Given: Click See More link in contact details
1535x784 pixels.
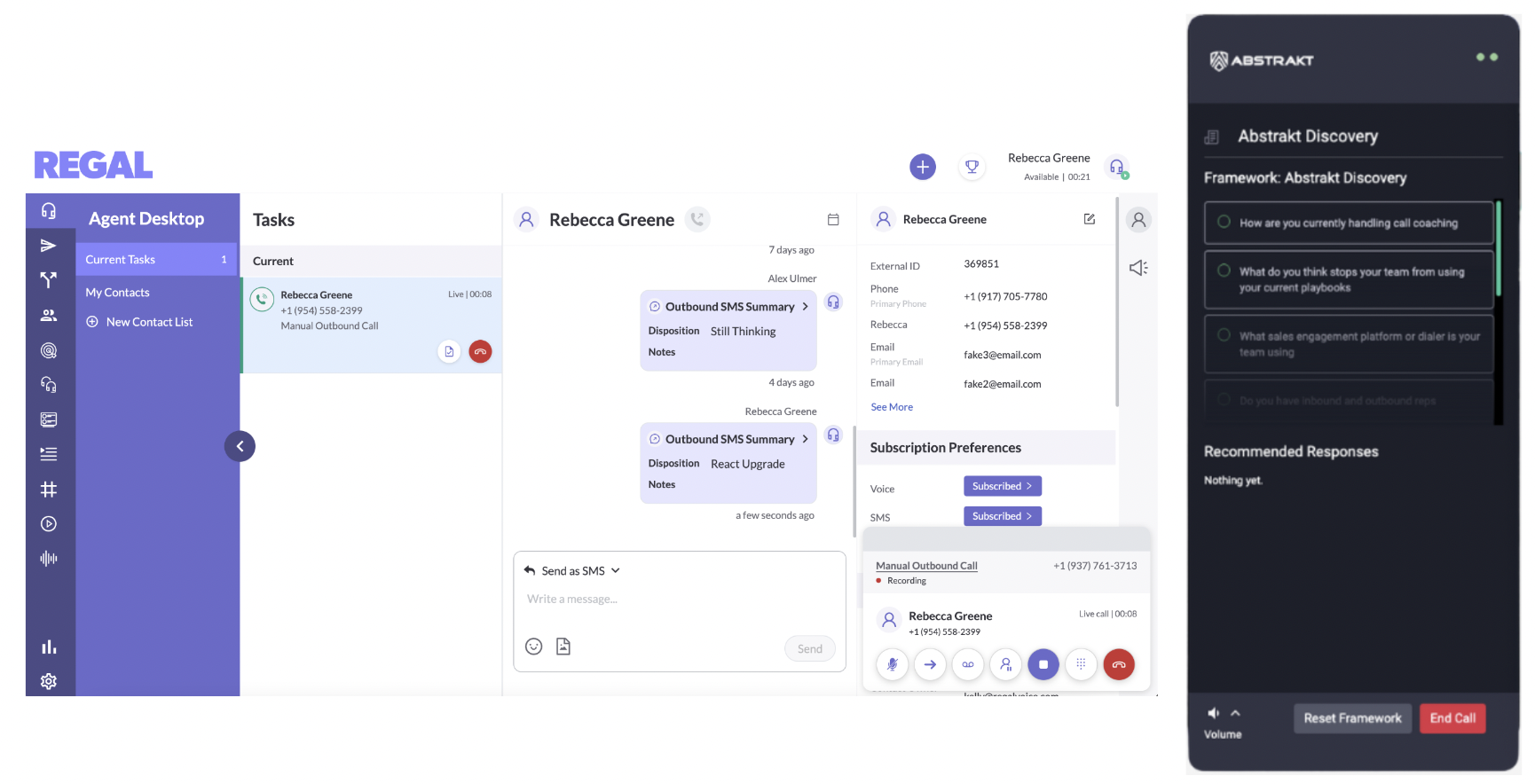Looking at the screenshot, I should [x=892, y=407].
